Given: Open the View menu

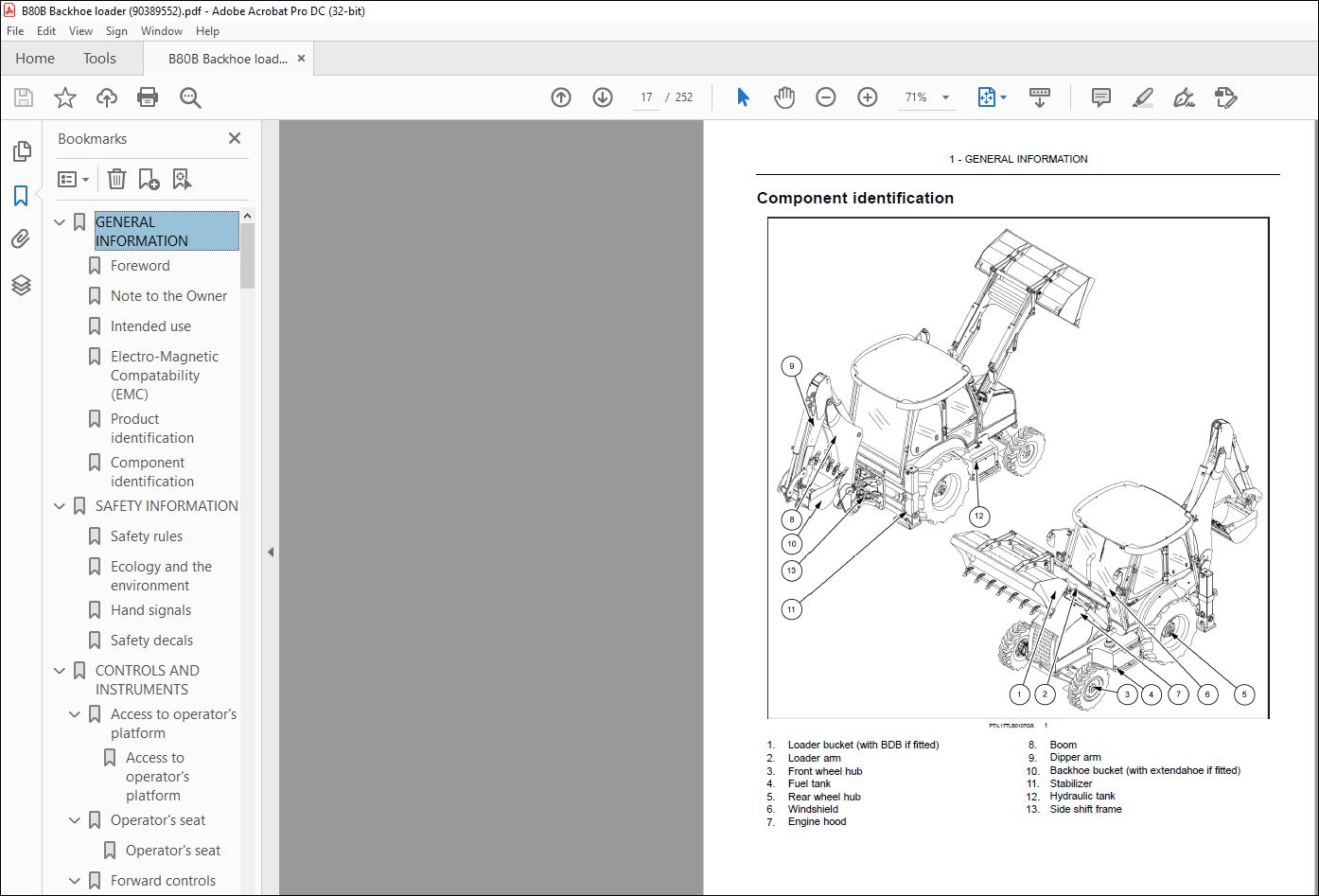Looking at the screenshot, I should (x=80, y=31).
